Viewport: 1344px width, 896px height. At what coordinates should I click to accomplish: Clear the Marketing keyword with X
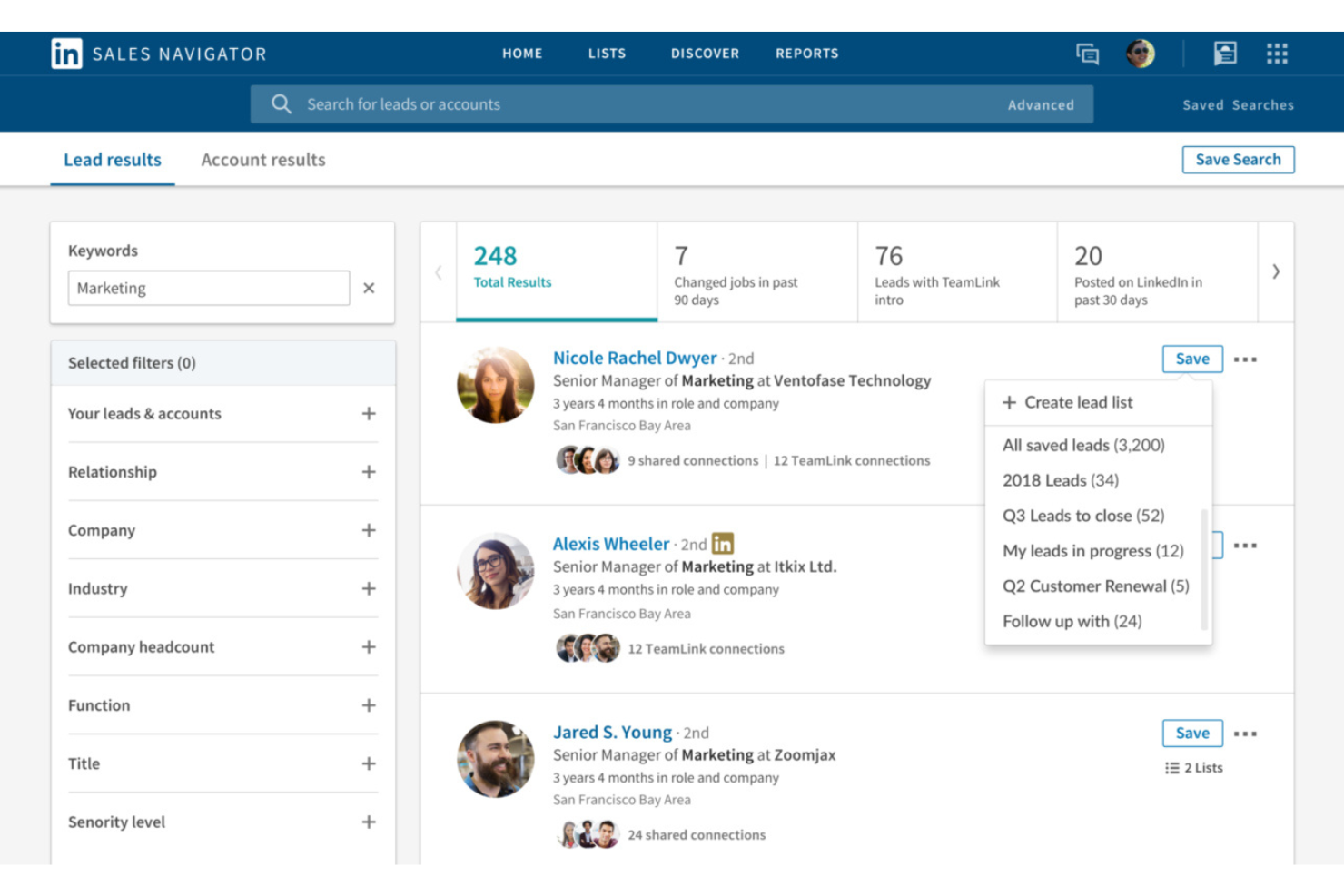(x=369, y=288)
